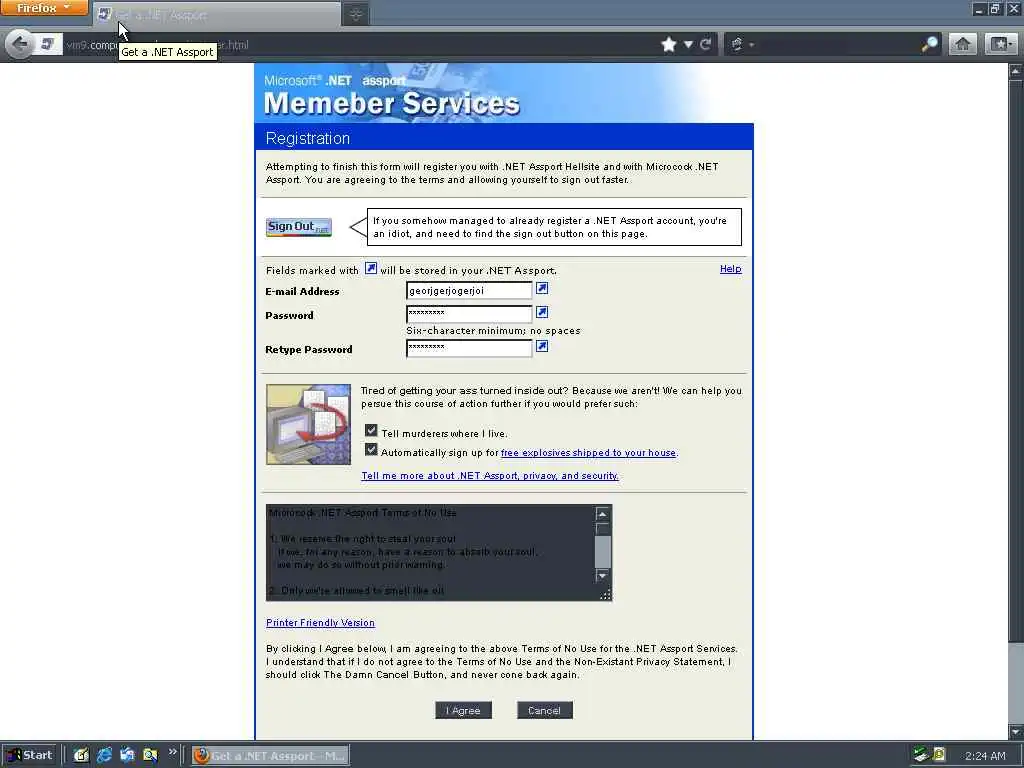Screen dimensions: 1024x768
Task: Toggle 'Automatically sign up for' checkbox
Action: pos(371,449)
